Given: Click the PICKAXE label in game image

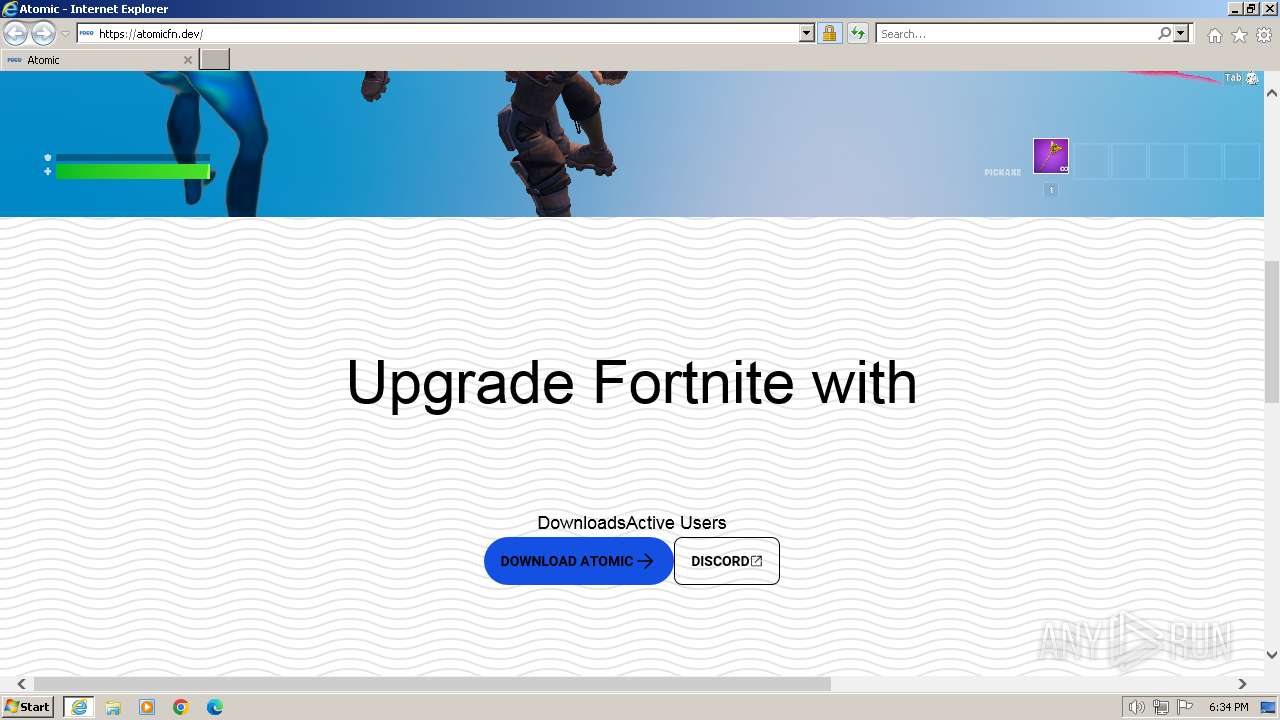Looking at the screenshot, I should [1002, 172].
